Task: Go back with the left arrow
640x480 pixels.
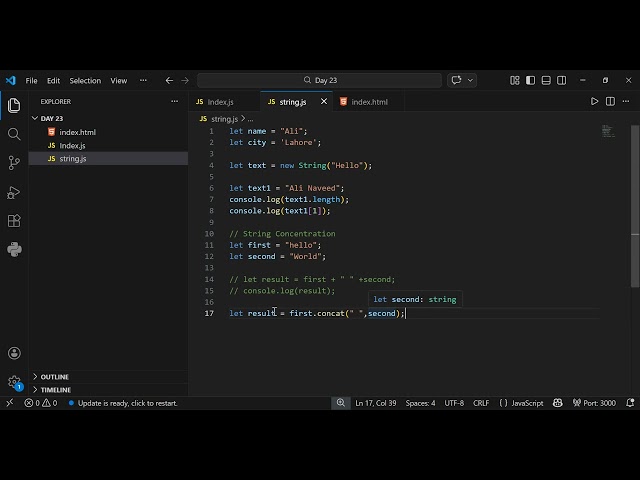Action: click(x=169, y=80)
